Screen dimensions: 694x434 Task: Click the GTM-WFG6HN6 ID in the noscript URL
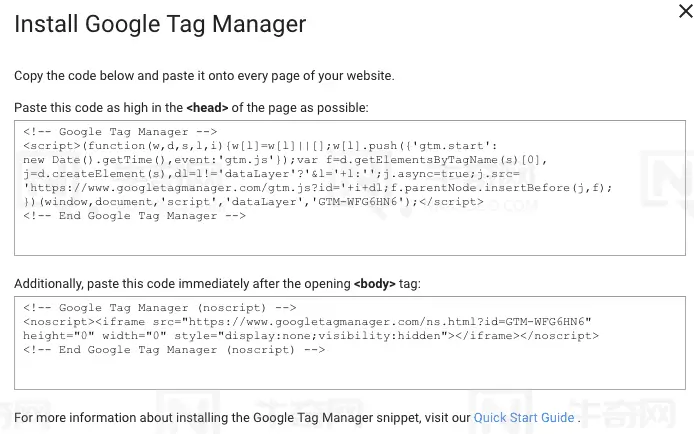pyautogui.click(x=545, y=322)
